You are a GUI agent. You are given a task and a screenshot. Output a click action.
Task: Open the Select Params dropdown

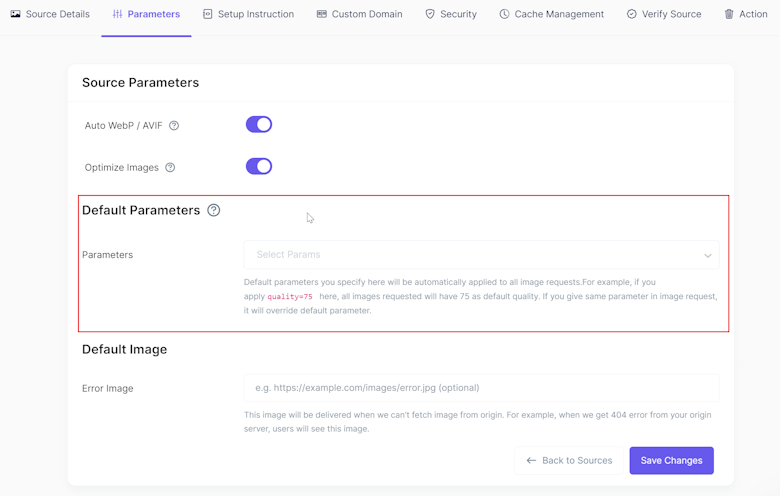point(481,255)
